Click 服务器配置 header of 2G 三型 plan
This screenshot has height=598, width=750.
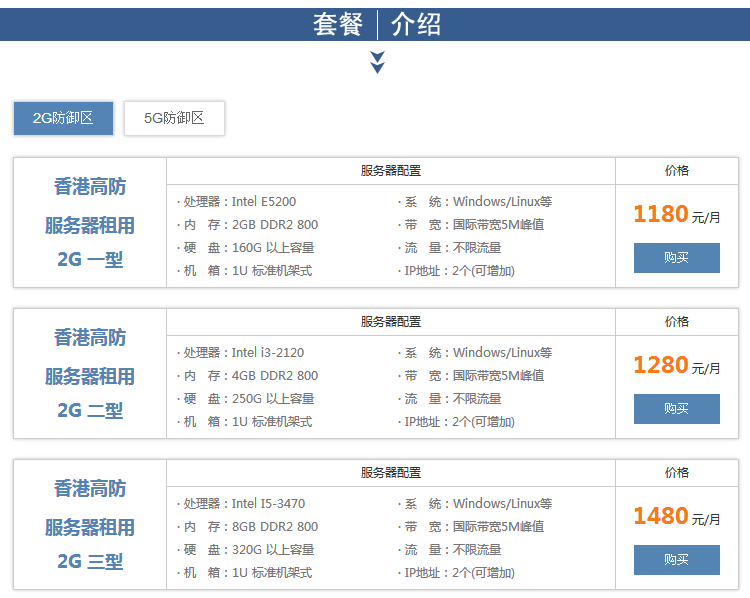point(391,473)
